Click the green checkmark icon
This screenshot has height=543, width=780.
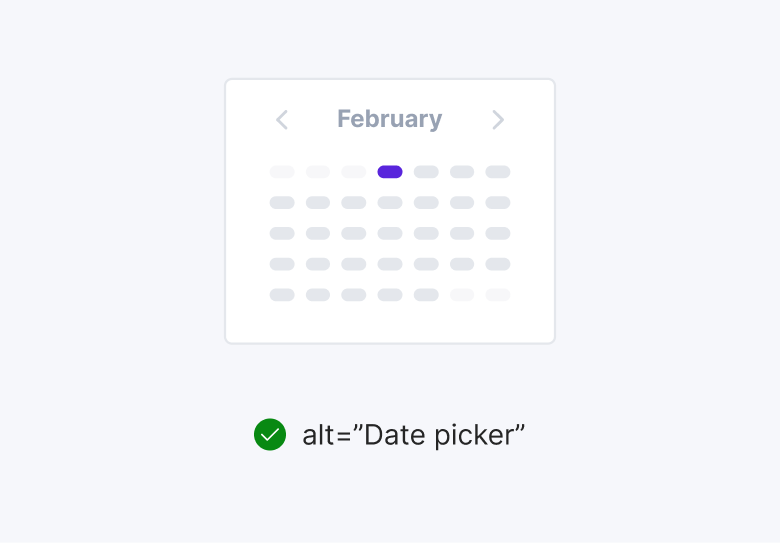coord(270,435)
